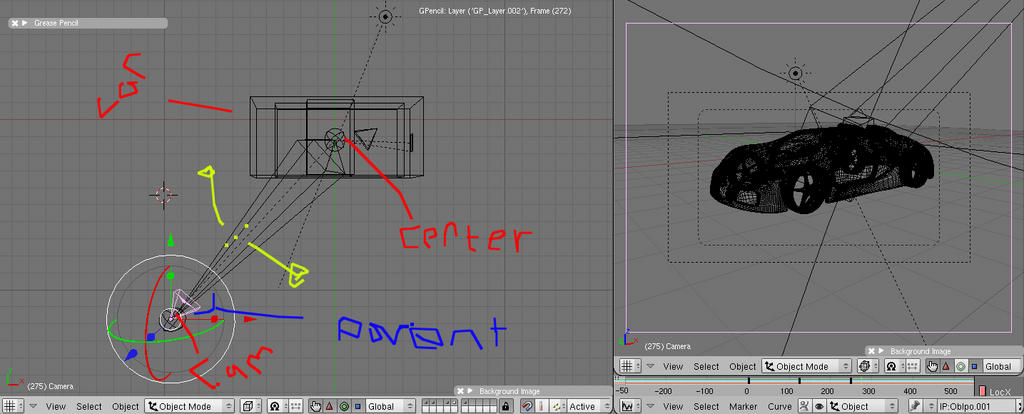Open the Global orientation dropdown in camera viewport

click(1002, 366)
